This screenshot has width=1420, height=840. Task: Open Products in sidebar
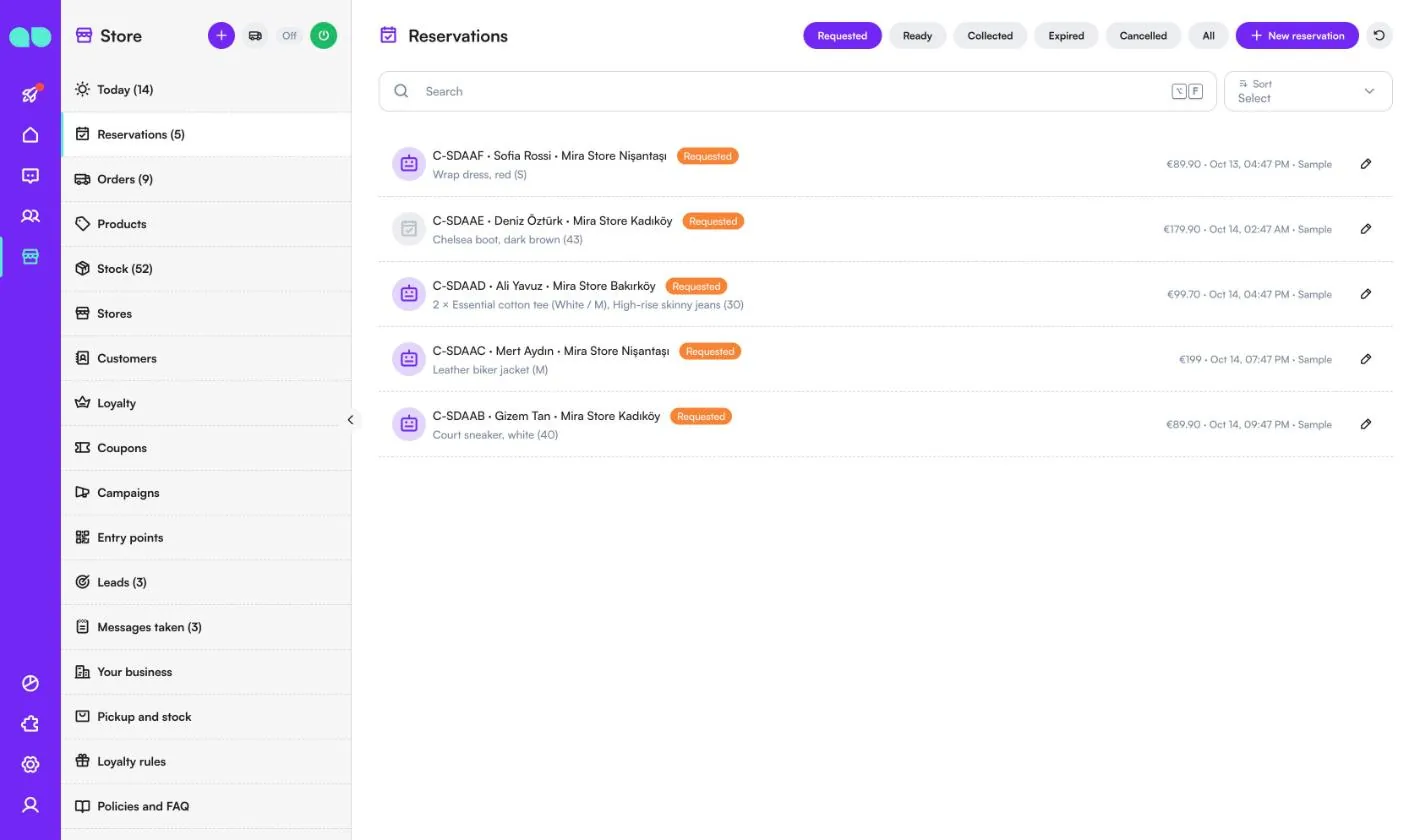point(206,224)
